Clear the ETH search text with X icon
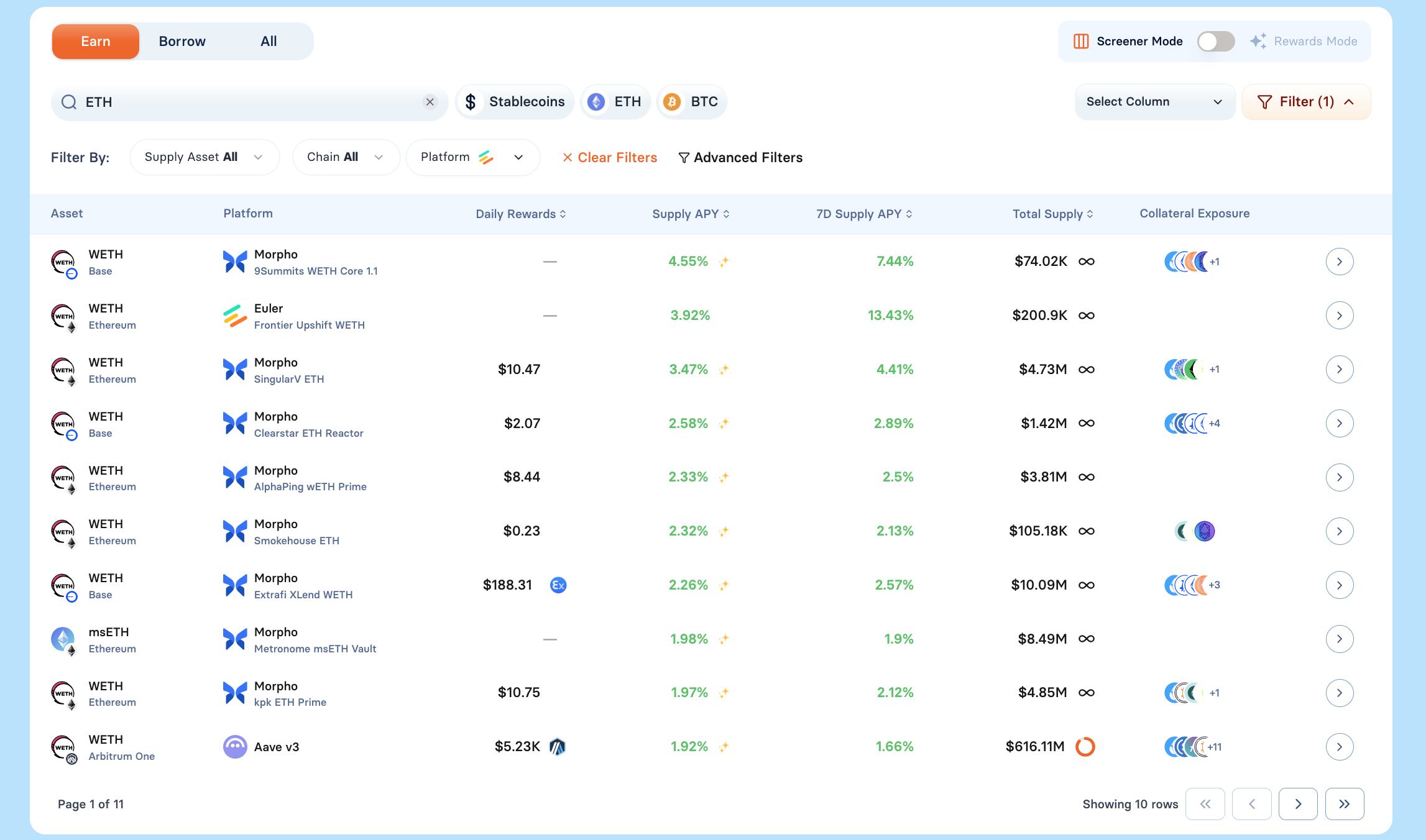The height and width of the screenshot is (840, 1426). point(430,102)
